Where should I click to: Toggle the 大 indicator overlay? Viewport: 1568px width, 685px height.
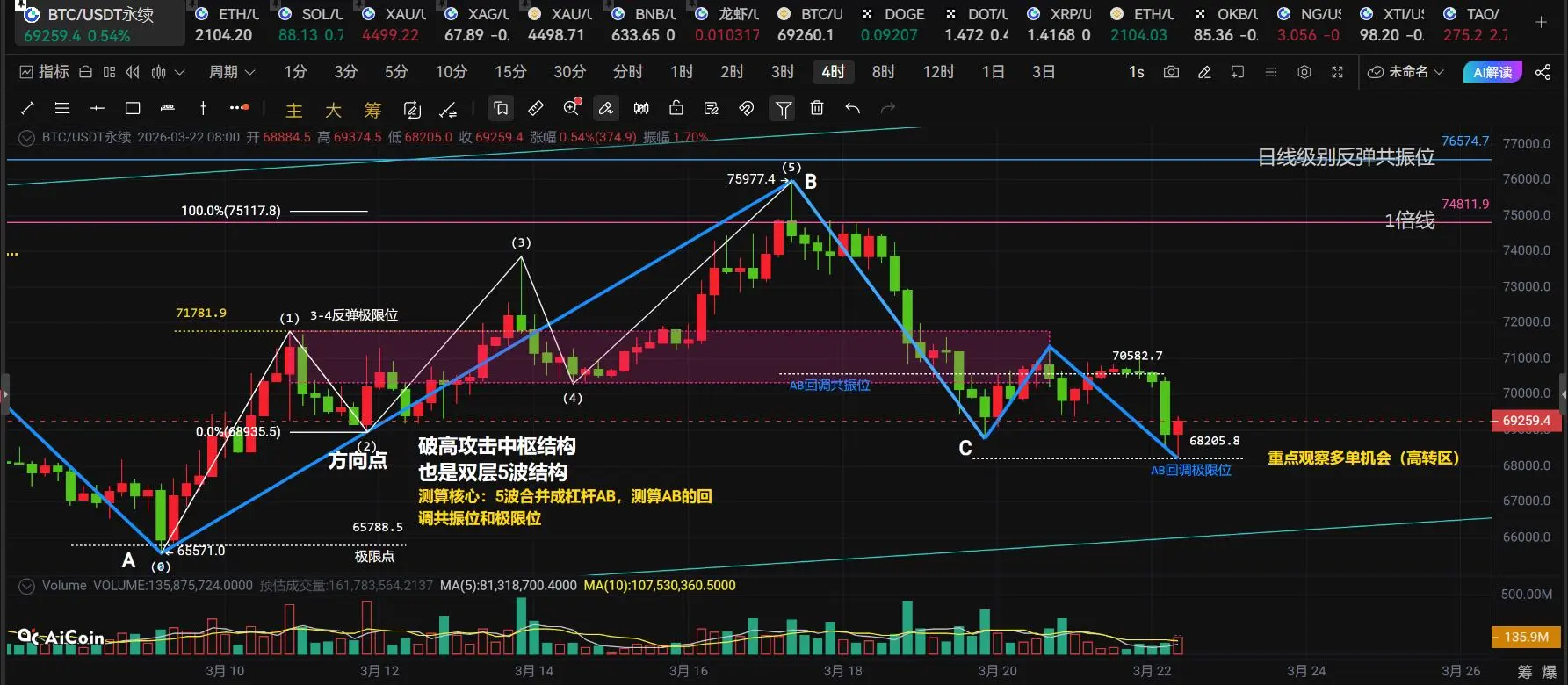point(333,110)
